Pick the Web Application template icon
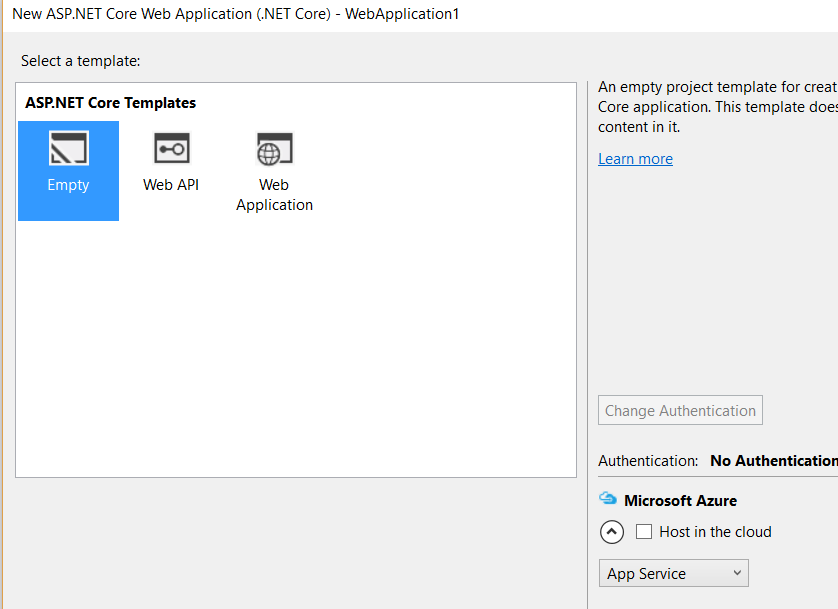838x609 pixels. point(275,148)
